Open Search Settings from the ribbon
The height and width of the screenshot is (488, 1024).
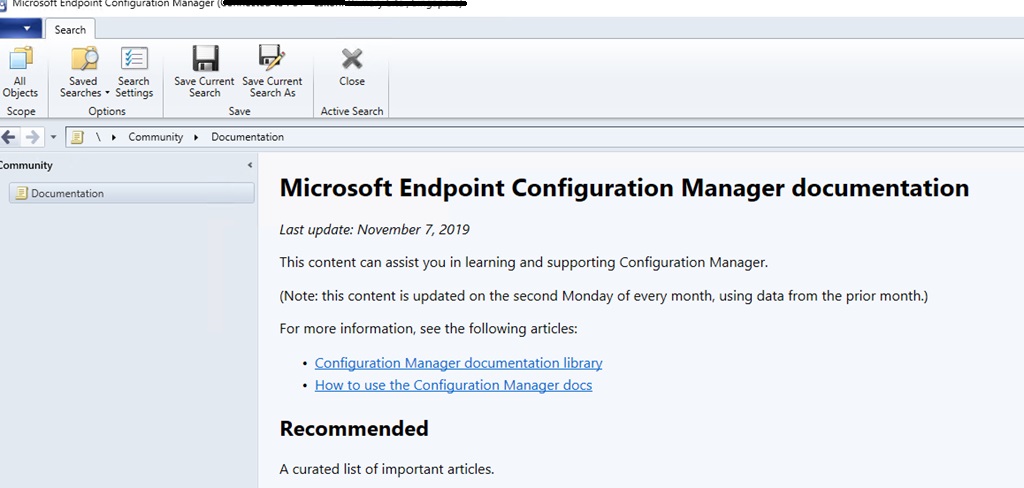click(x=134, y=72)
